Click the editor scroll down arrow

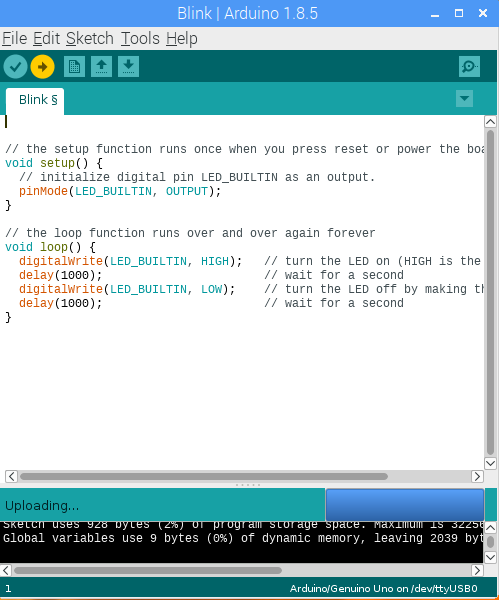[x=490, y=463]
